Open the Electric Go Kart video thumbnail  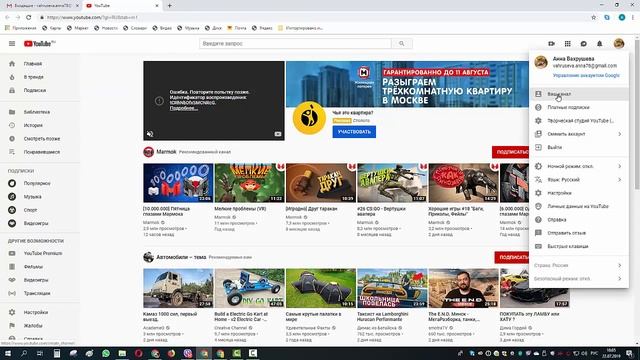point(249,288)
